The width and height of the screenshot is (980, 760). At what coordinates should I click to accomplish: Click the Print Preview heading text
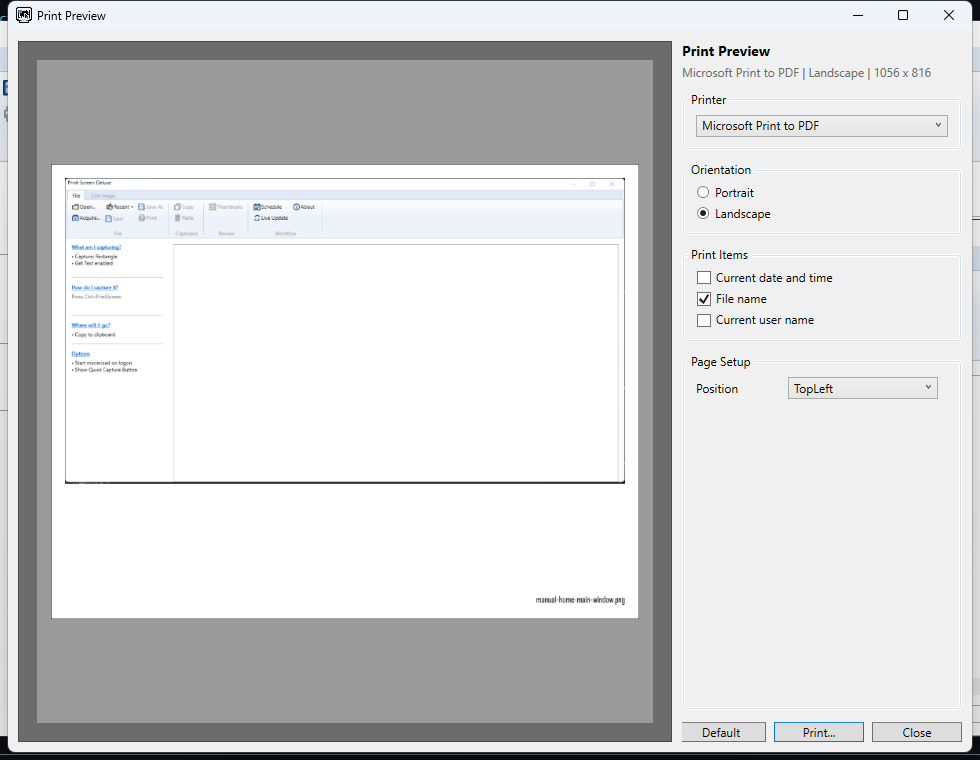click(x=726, y=51)
